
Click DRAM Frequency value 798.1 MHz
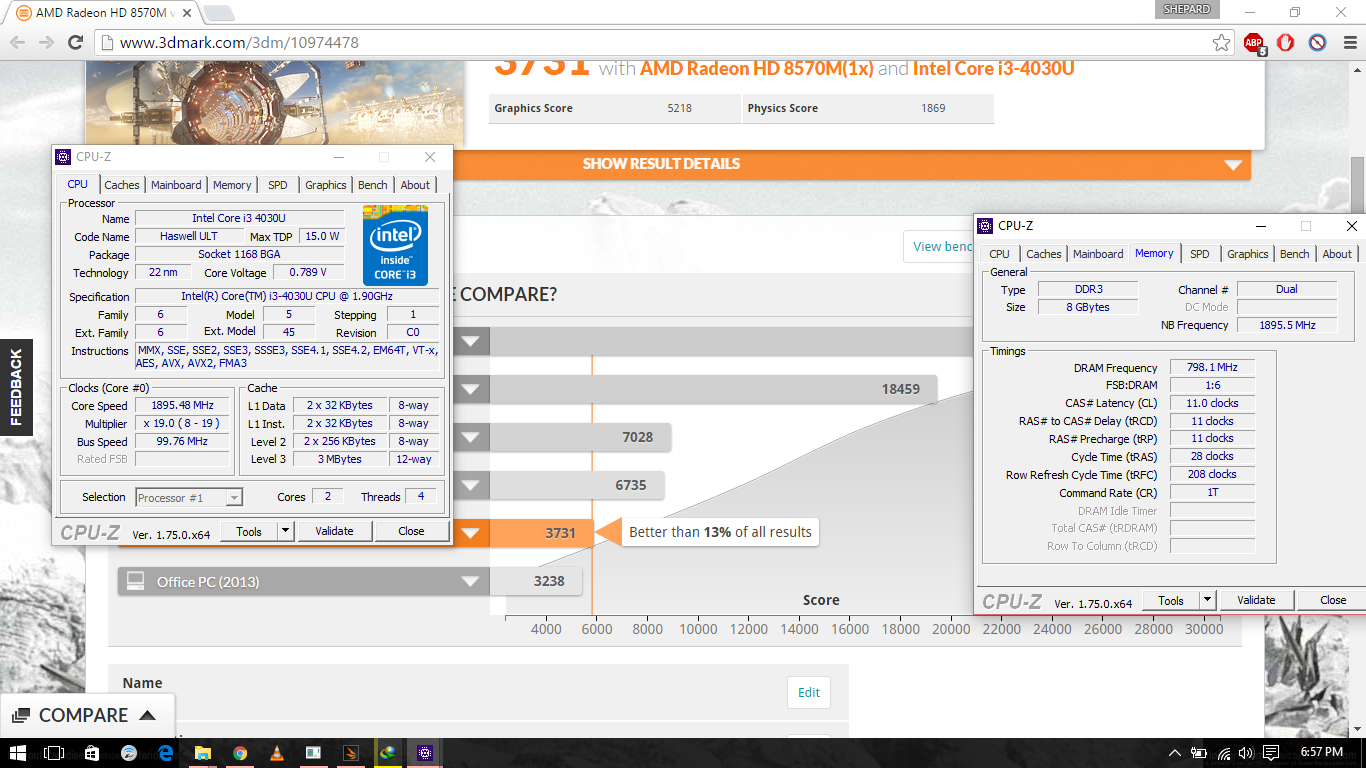(1211, 368)
